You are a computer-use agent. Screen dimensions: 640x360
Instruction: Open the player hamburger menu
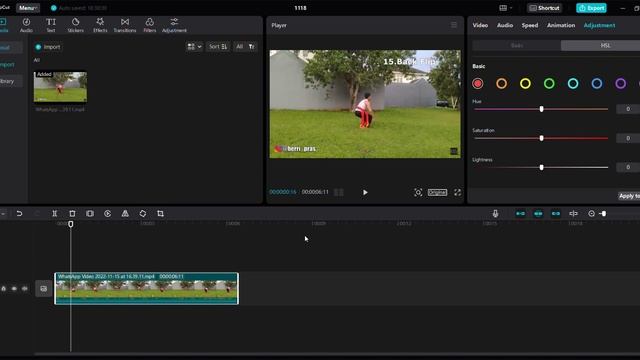click(454, 25)
